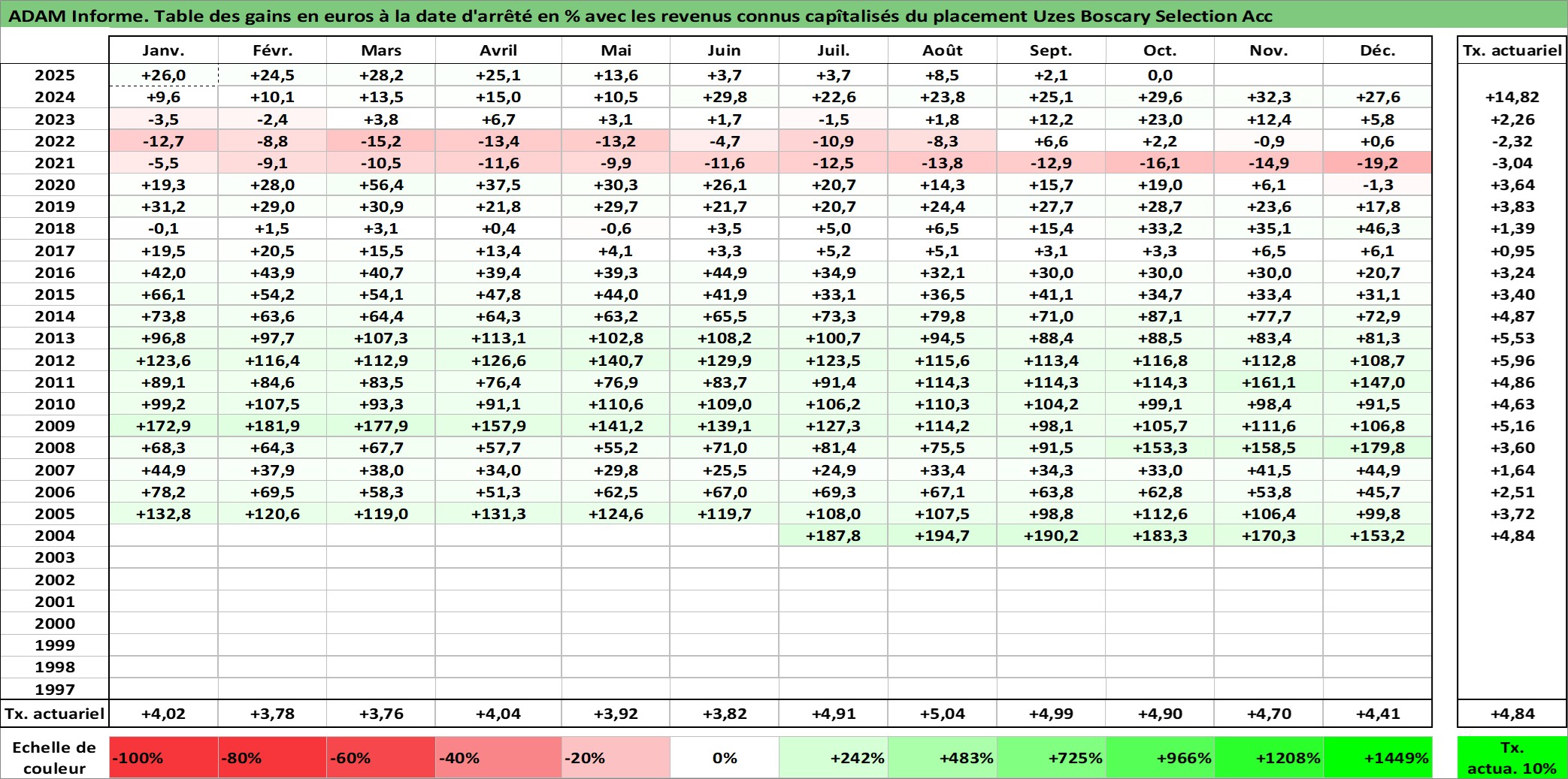The width and height of the screenshot is (1568, 779).
Task: Click the 'Tx. actua. 10%' green cell
Action: 1512,757
